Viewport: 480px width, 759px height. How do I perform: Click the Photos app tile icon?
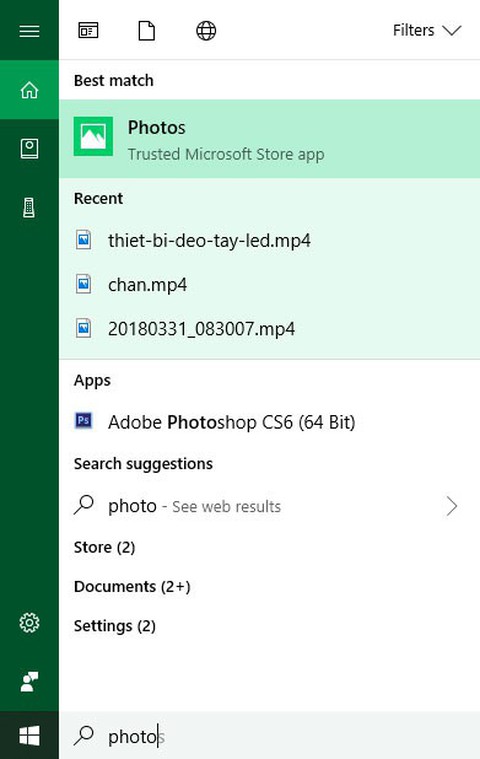93,137
